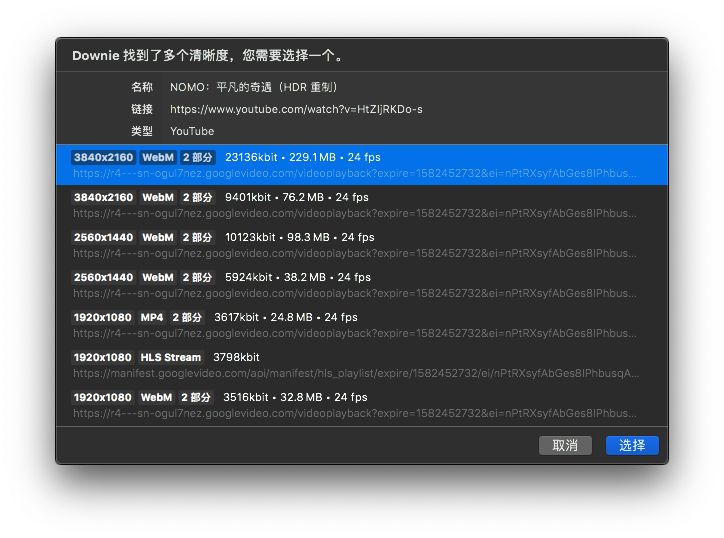Select the 10123kbit 98.3 MB row
This screenshot has width=724, height=538.
pyautogui.click(x=362, y=245)
